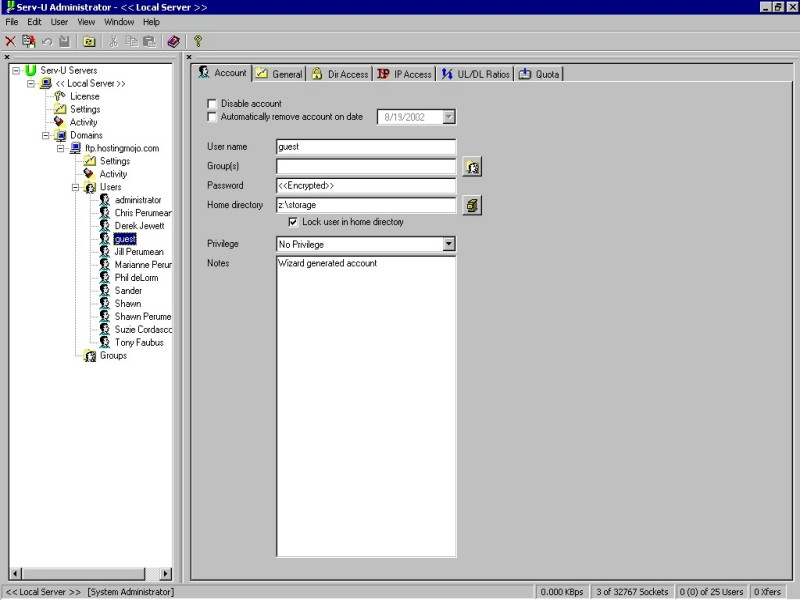
Task: Select the administrator user in the tree
Action: point(137,200)
